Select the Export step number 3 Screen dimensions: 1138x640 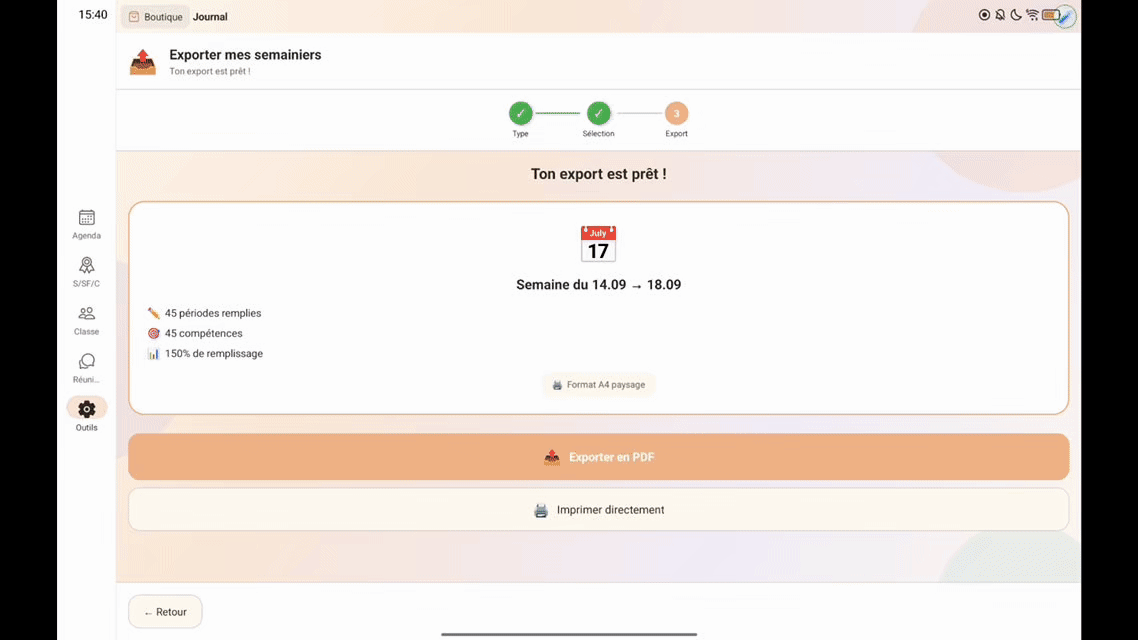676,113
